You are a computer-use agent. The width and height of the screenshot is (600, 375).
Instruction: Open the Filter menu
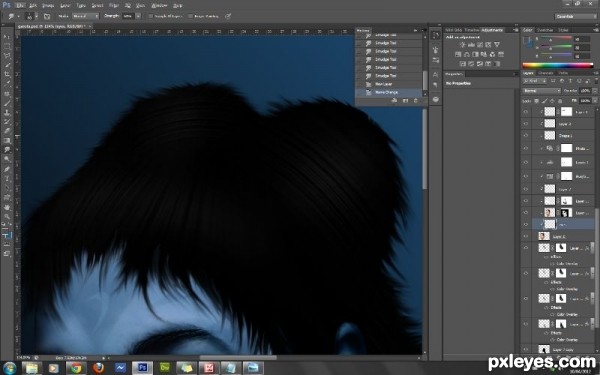[114, 6]
